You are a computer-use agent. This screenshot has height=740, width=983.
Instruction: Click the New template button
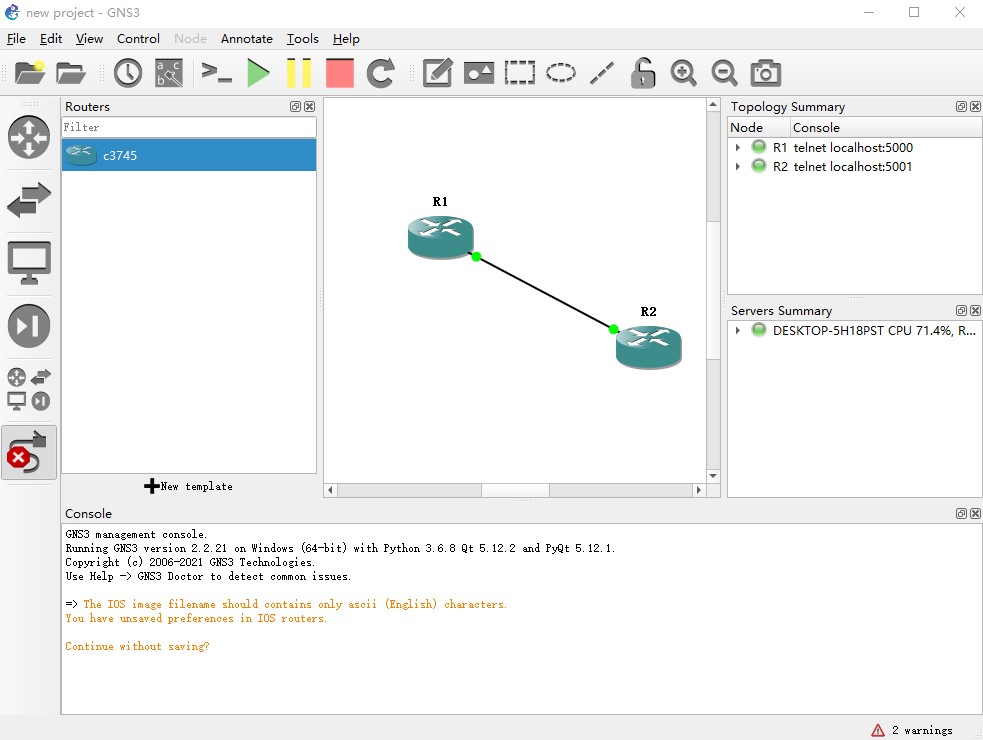(188, 486)
